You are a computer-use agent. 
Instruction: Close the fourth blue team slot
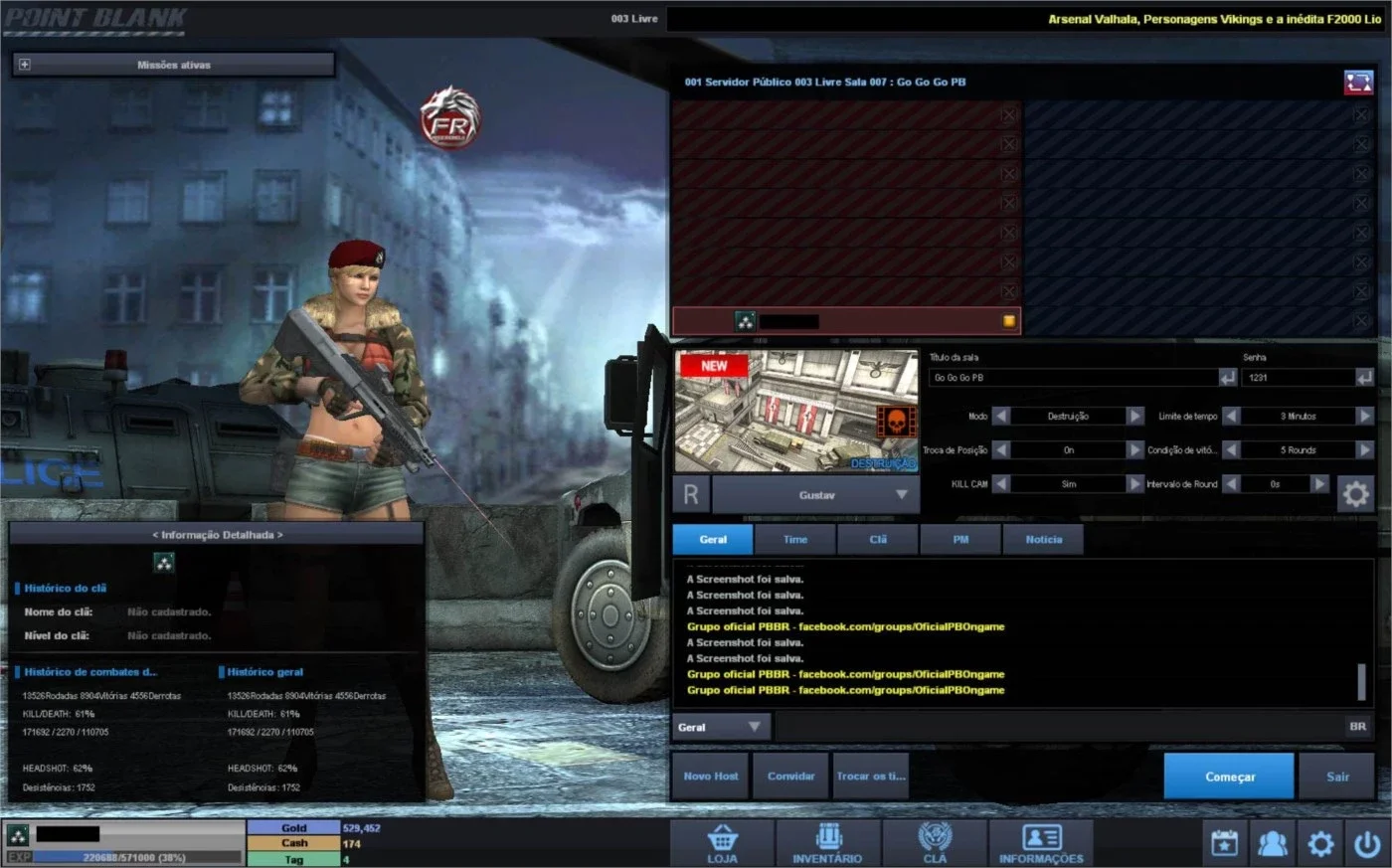1361,203
